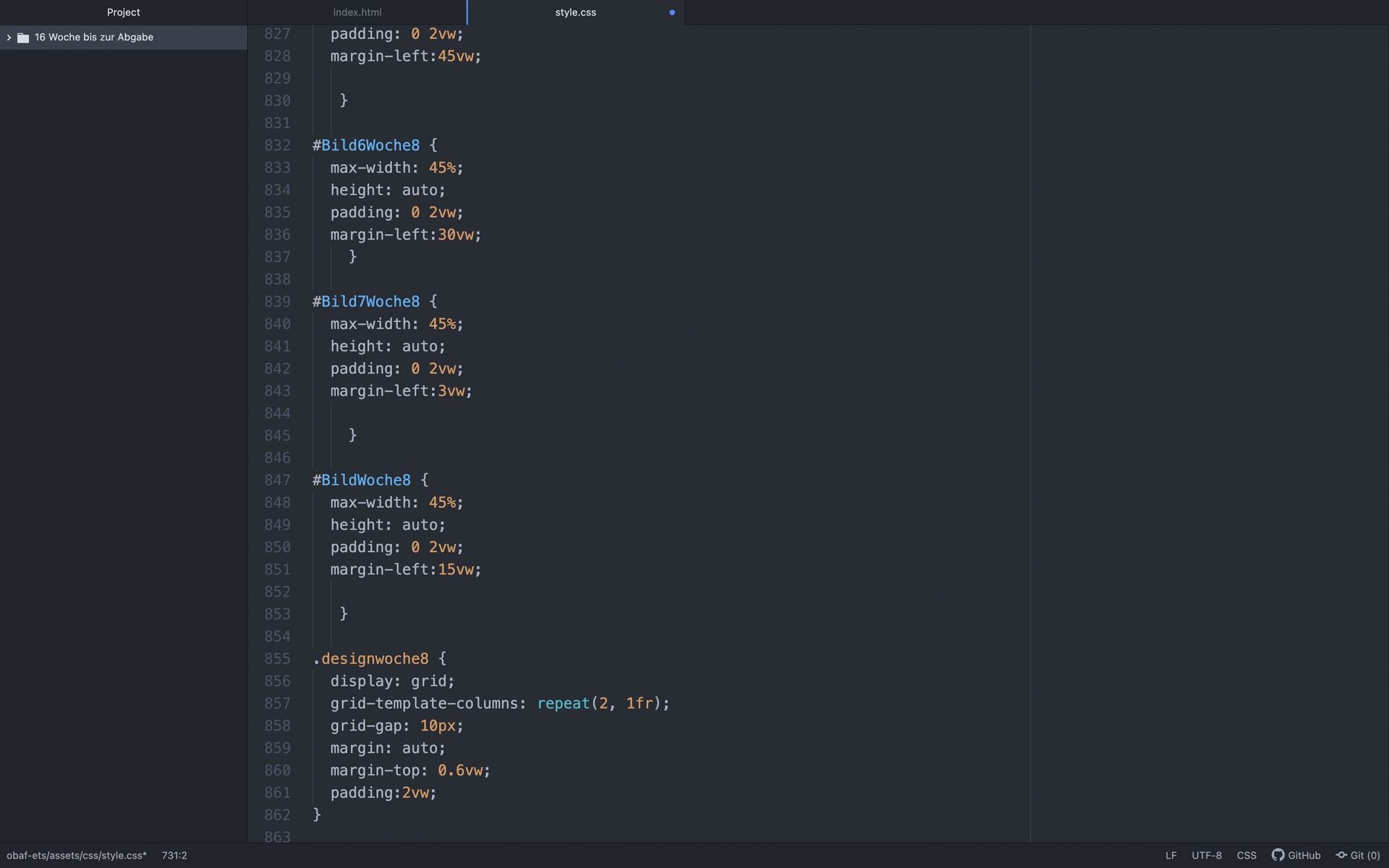Image resolution: width=1389 pixels, height=868 pixels.
Task: Change line ending LF in status bar
Action: coord(1171,855)
